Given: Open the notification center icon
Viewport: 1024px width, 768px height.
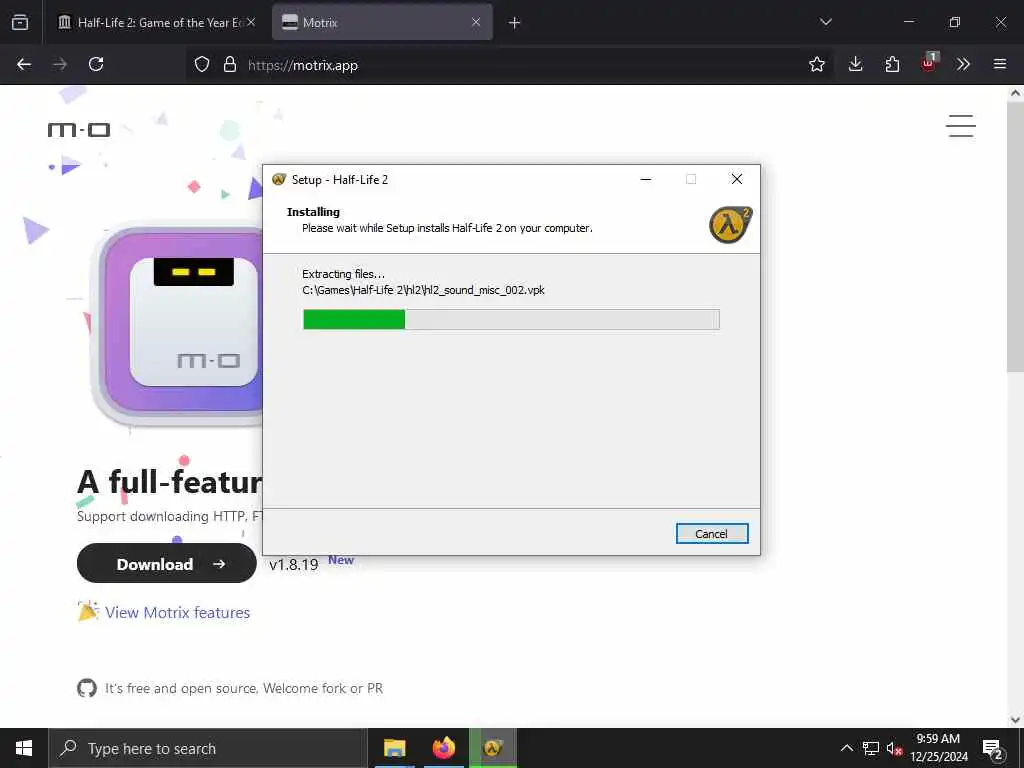Looking at the screenshot, I should 993,748.
